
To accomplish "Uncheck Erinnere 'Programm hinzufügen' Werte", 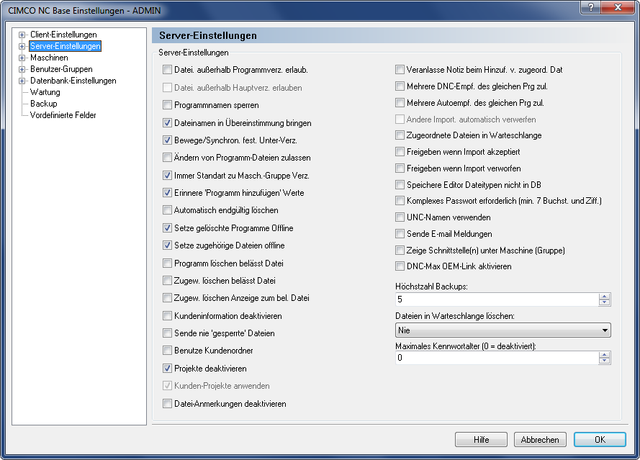I will click(x=167, y=193).
